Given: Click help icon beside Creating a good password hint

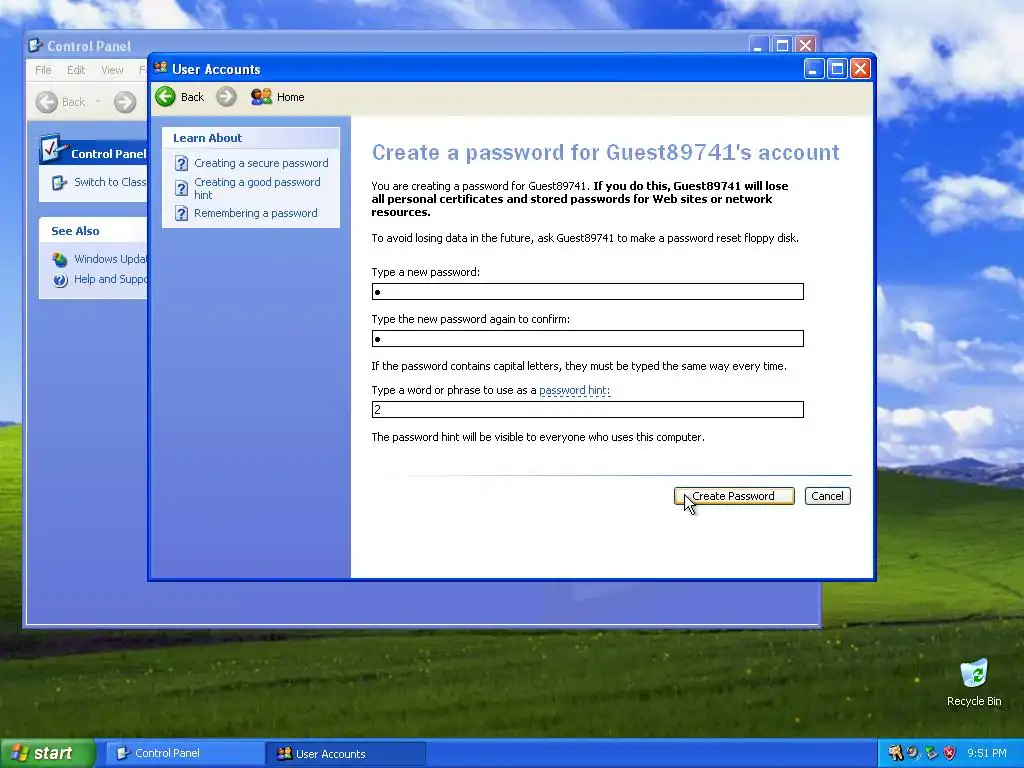Looking at the screenshot, I should [182, 188].
